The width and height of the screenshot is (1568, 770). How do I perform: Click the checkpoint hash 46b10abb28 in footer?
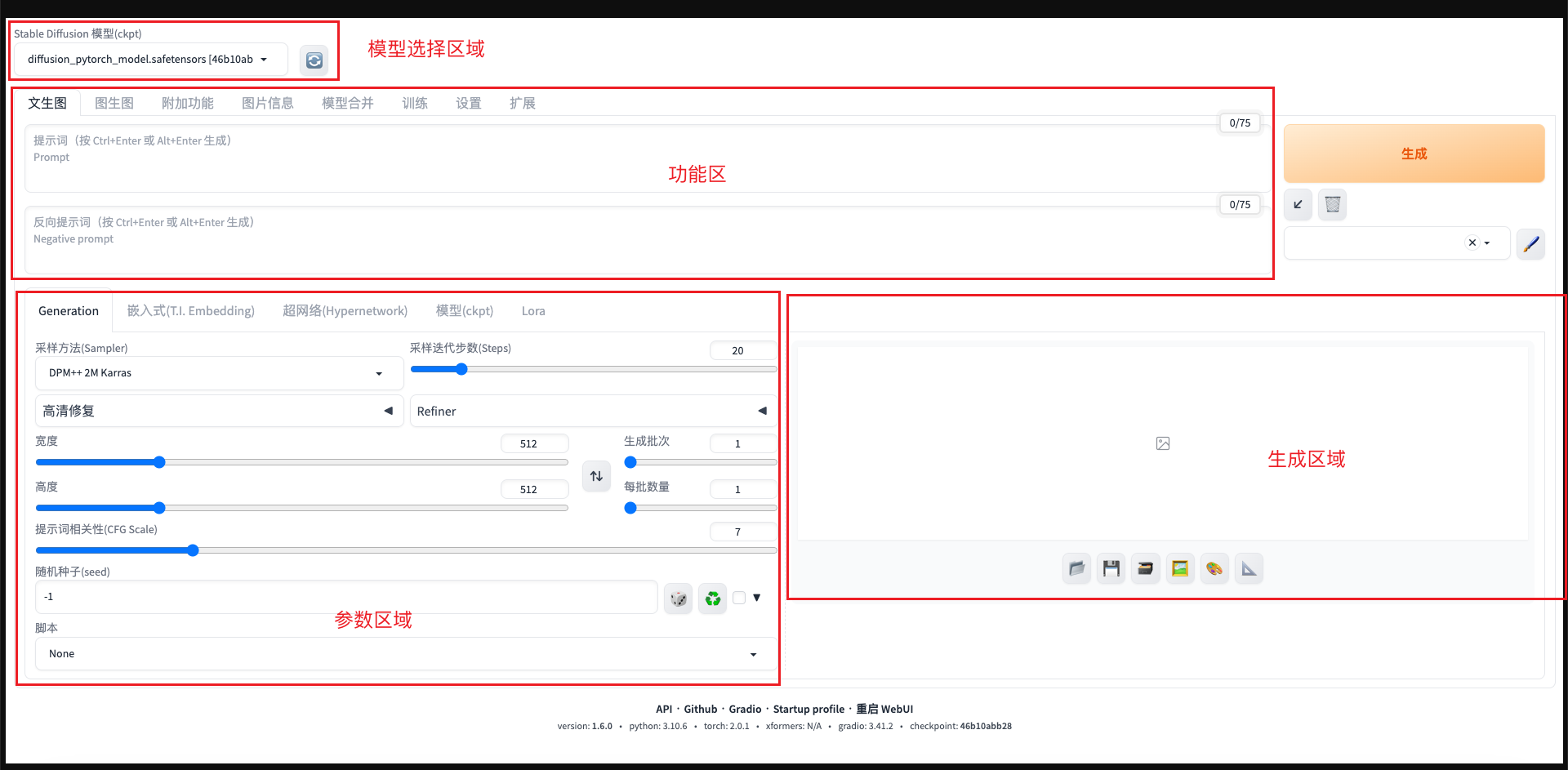(986, 726)
